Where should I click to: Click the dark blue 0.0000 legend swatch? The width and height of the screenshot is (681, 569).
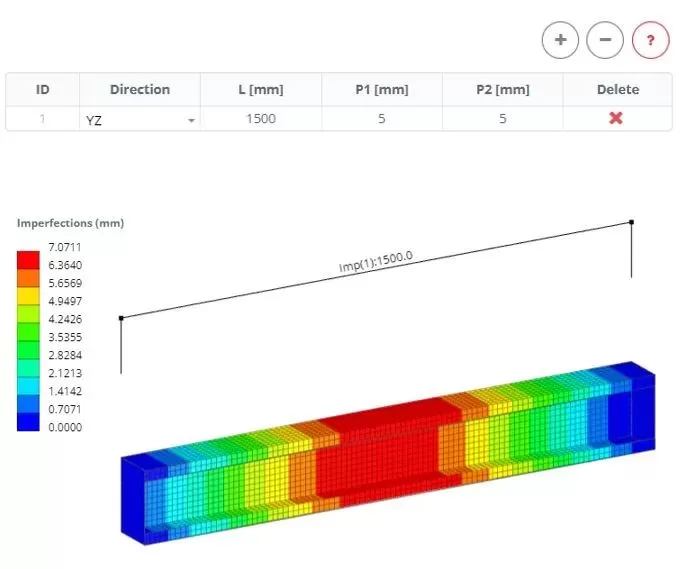[28, 422]
